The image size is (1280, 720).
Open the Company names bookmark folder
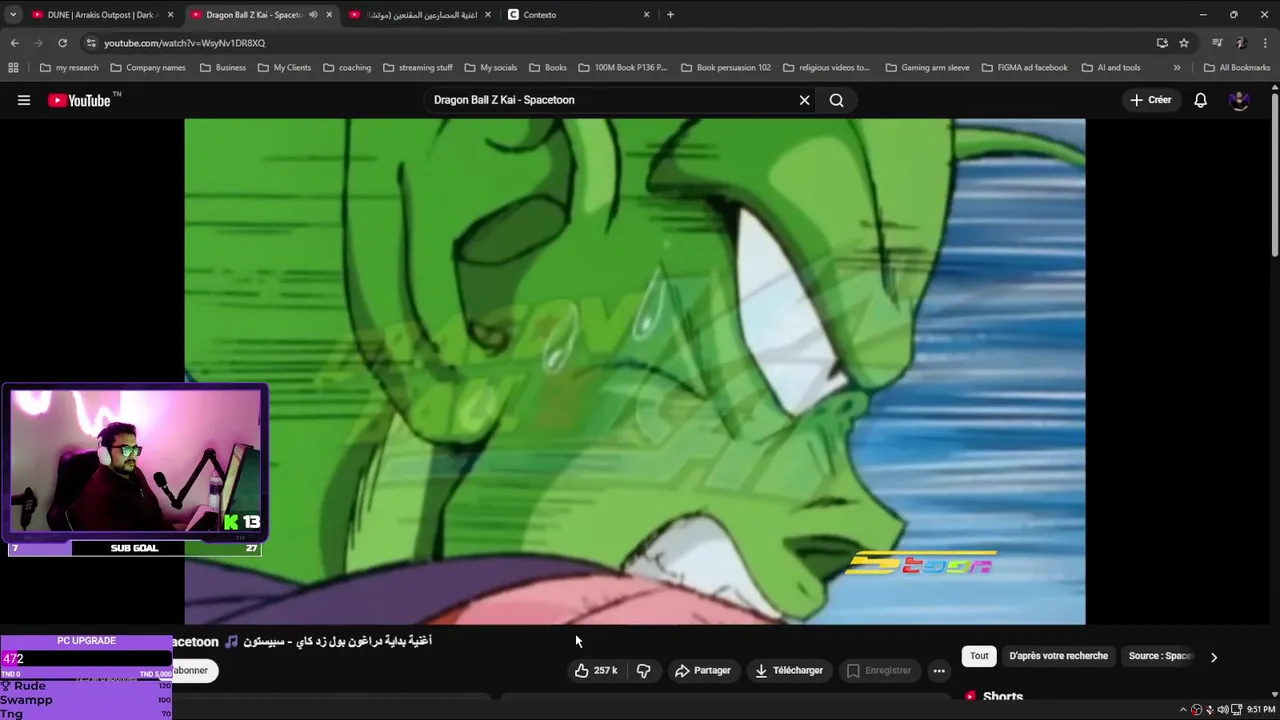click(148, 68)
